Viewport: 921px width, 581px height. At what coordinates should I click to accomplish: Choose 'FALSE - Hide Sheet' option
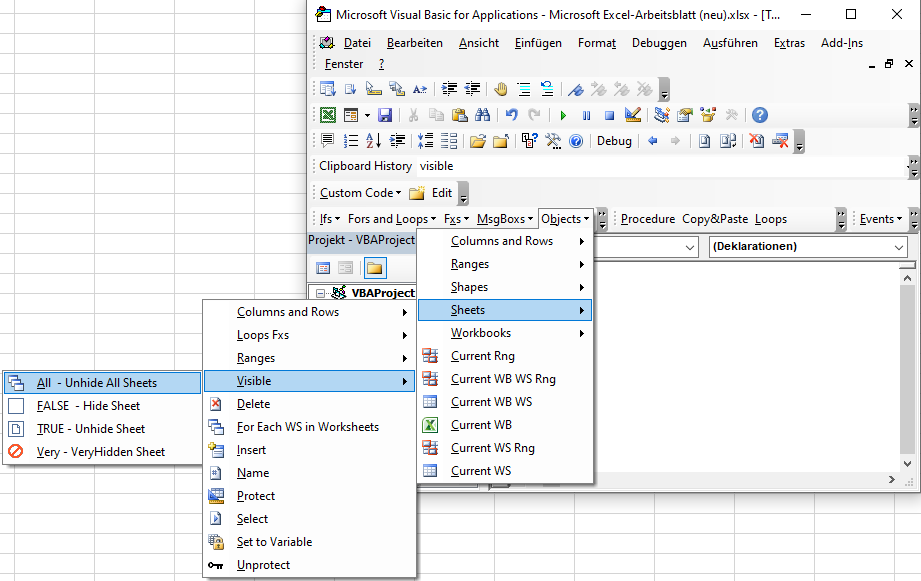[103, 406]
